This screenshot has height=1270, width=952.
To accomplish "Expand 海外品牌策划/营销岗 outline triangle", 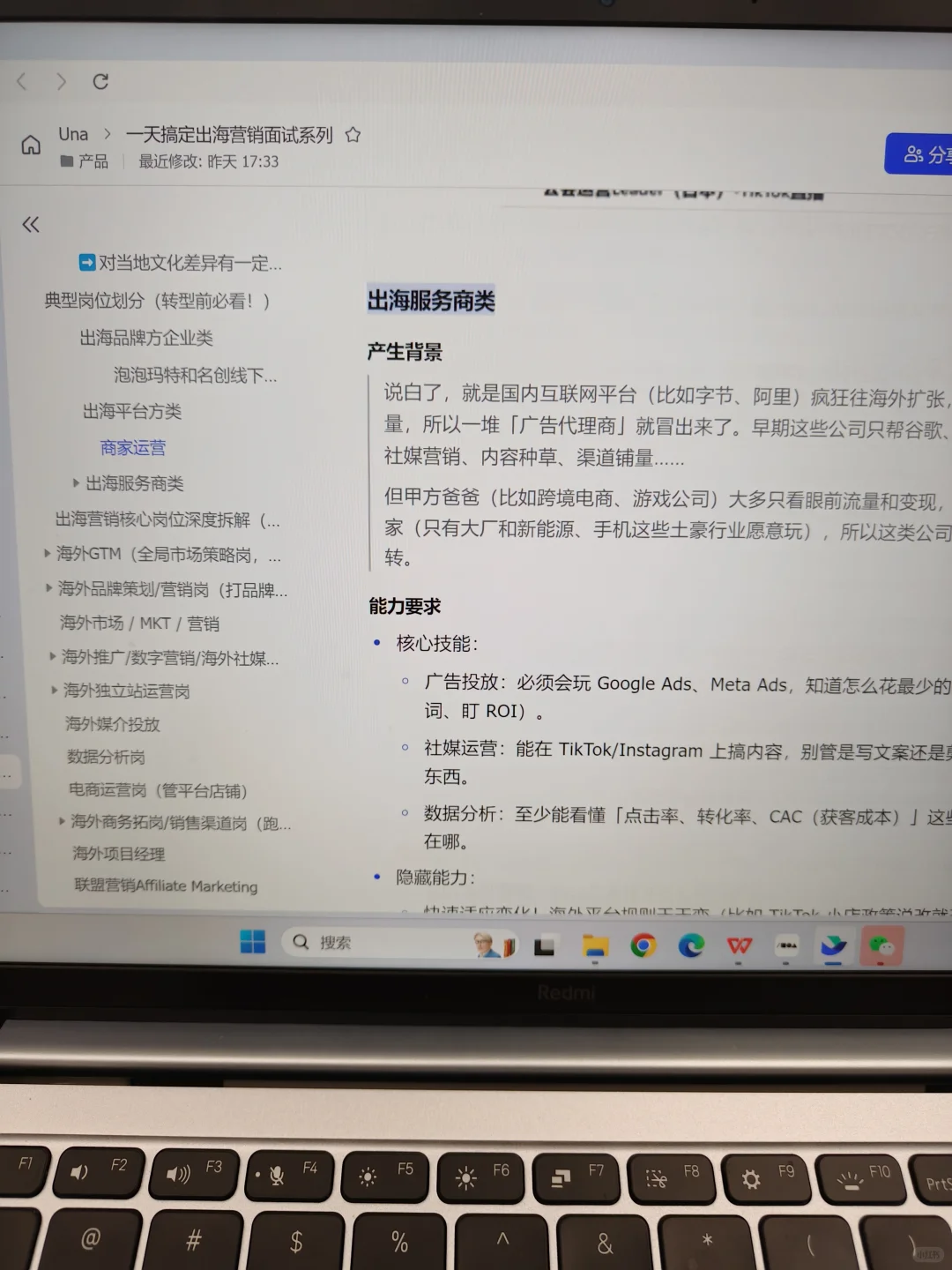I will 50,587.
